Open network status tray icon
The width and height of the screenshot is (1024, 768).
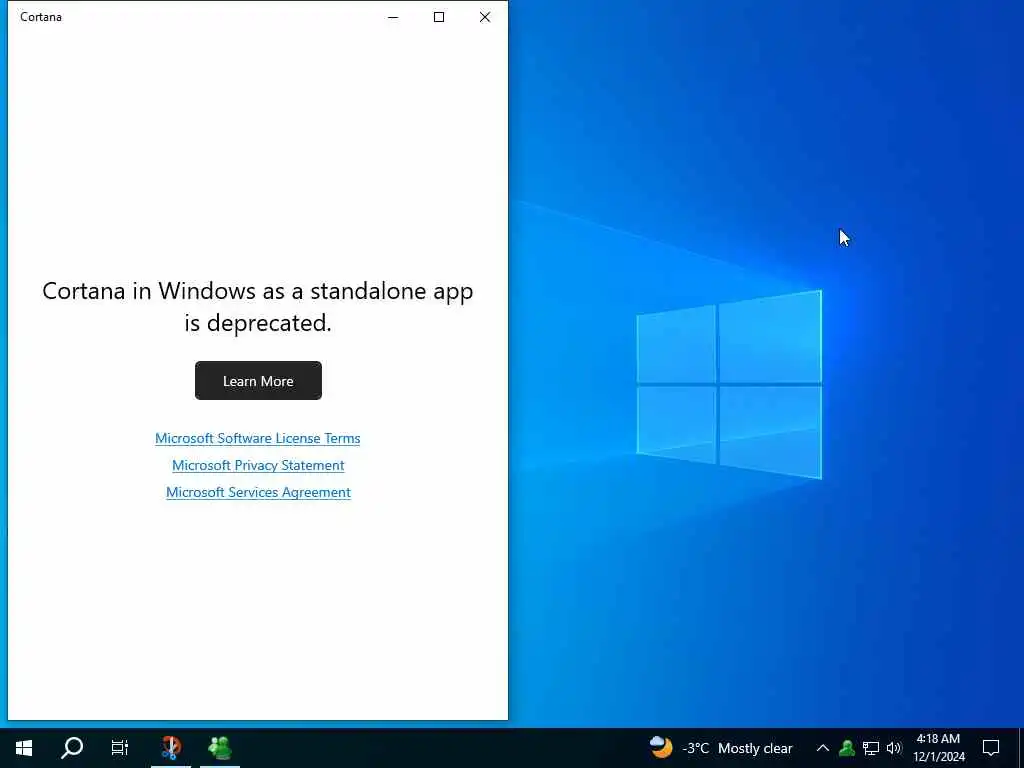tap(871, 748)
